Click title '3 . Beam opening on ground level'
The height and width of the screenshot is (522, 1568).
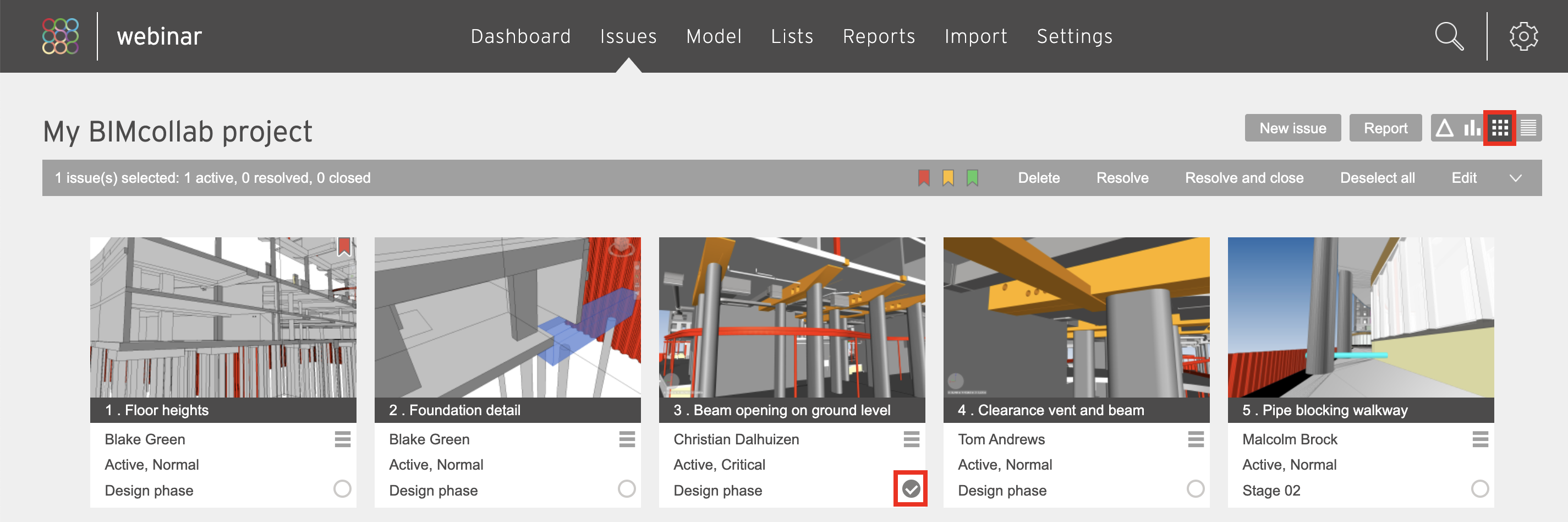pos(782,410)
